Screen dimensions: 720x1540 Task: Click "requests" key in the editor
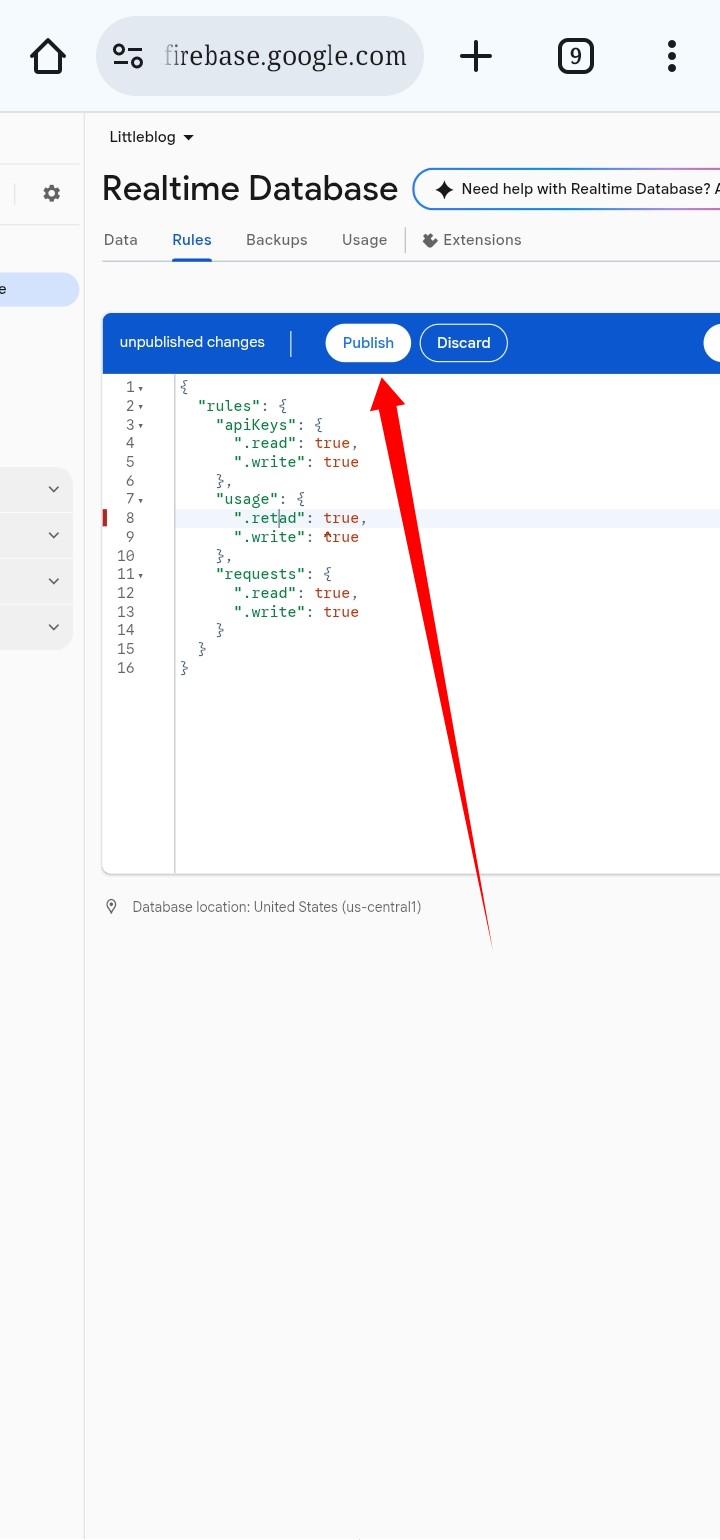[261, 574]
